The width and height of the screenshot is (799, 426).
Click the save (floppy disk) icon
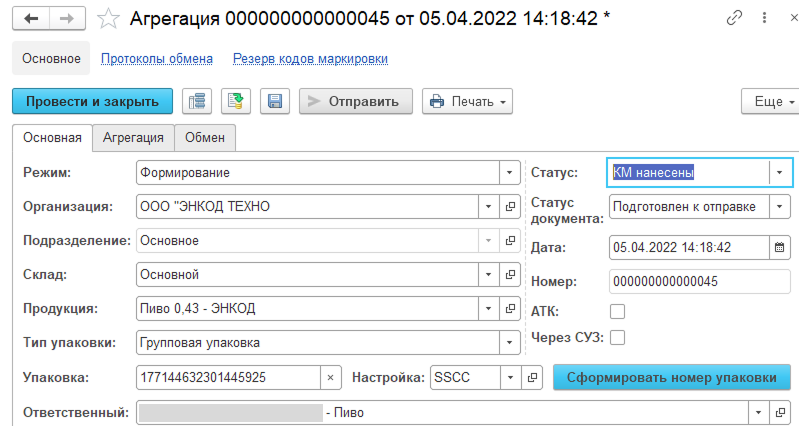274,101
